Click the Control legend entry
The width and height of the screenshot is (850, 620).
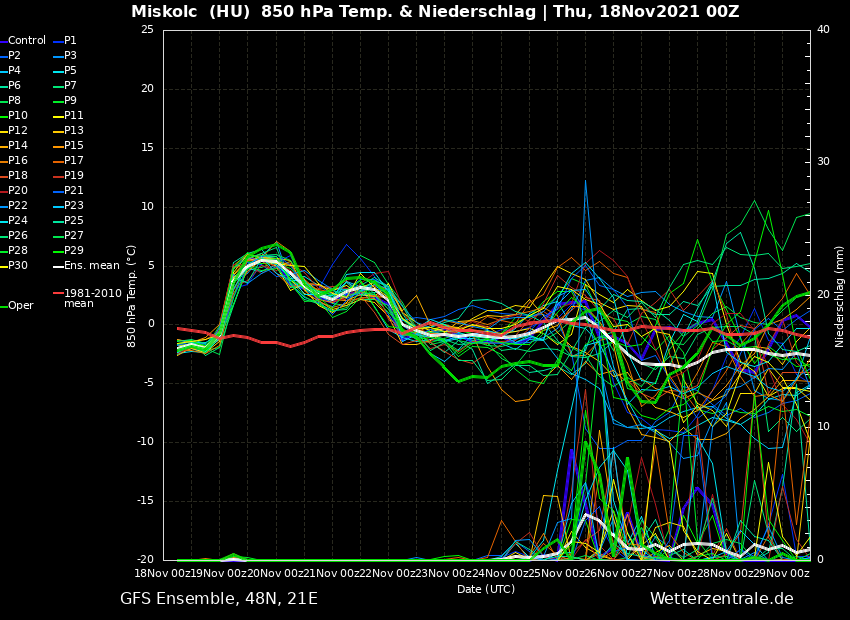coord(26,41)
